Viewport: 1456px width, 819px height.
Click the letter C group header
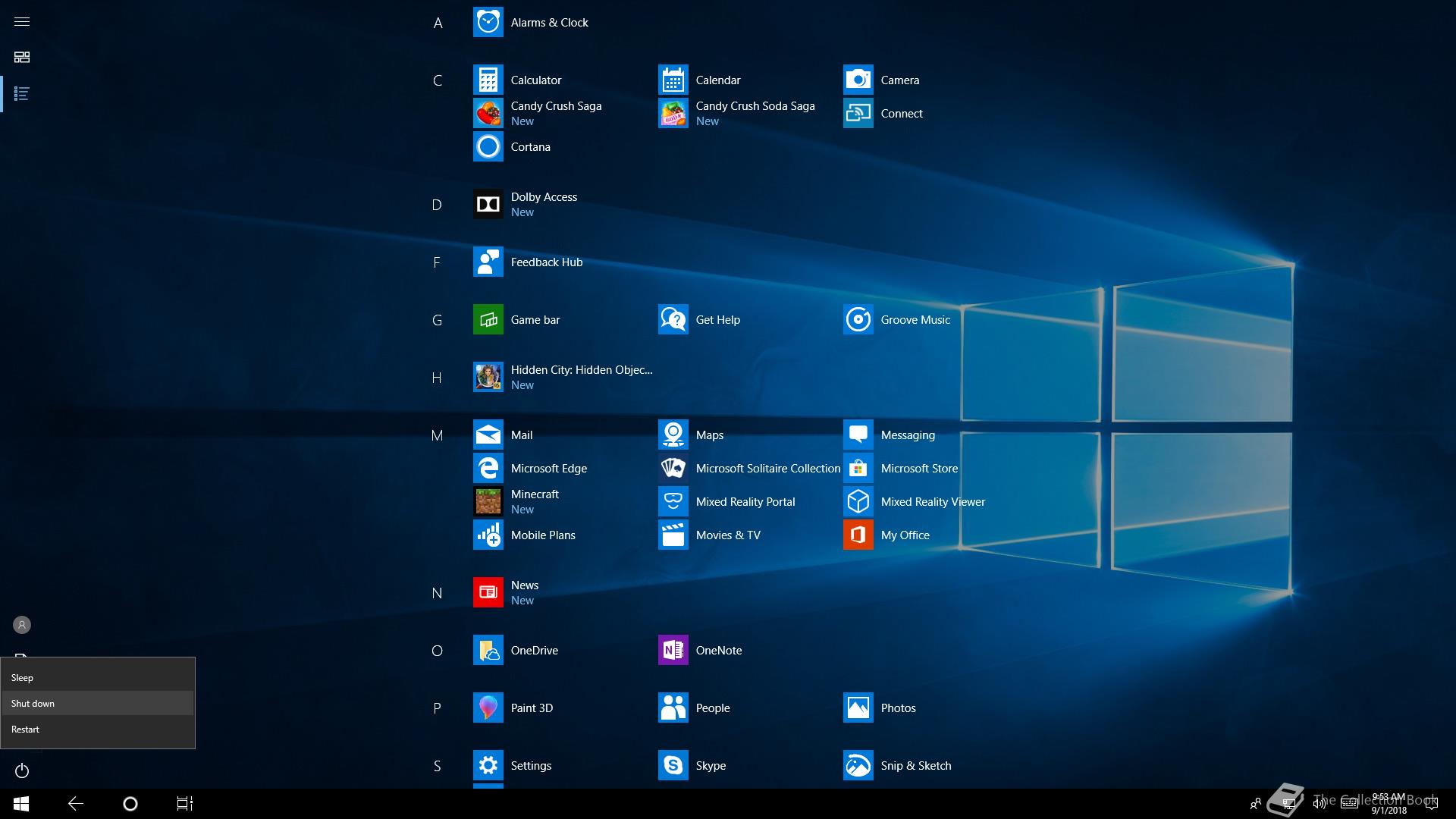pyautogui.click(x=437, y=80)
